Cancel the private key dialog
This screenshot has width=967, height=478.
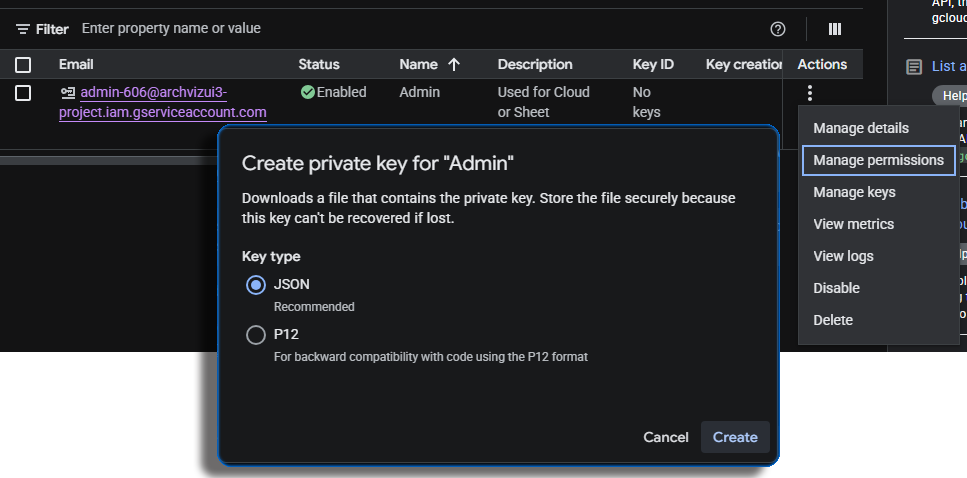(666, 437)
